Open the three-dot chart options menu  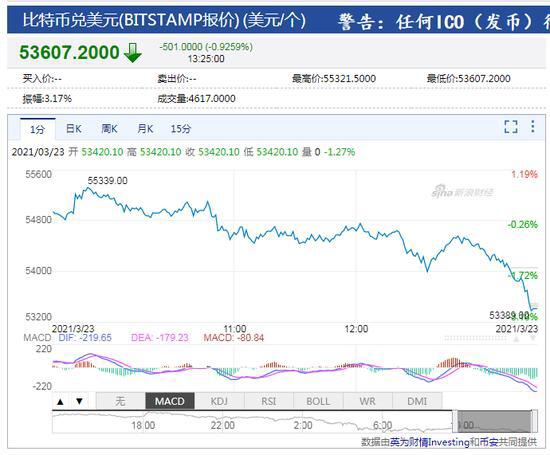pos(532,126)
